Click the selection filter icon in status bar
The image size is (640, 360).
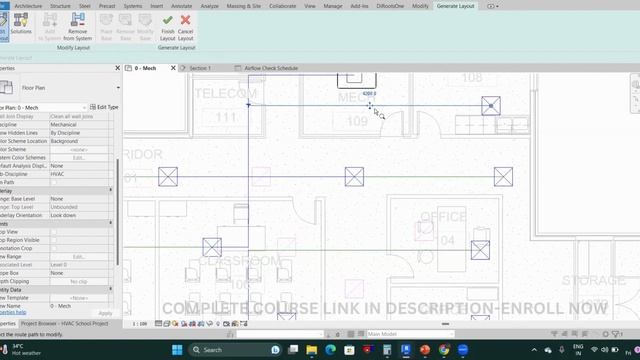point(617,334)
